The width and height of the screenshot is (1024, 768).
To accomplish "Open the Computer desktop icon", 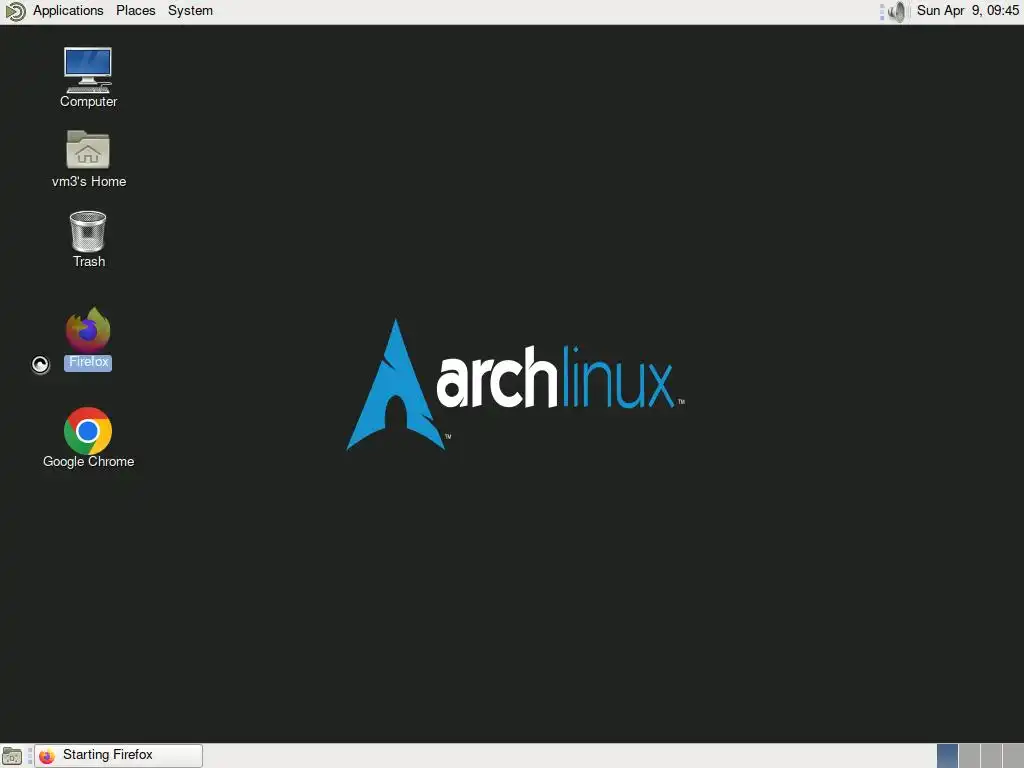I will pyautogui.click(x=88, y=69).
